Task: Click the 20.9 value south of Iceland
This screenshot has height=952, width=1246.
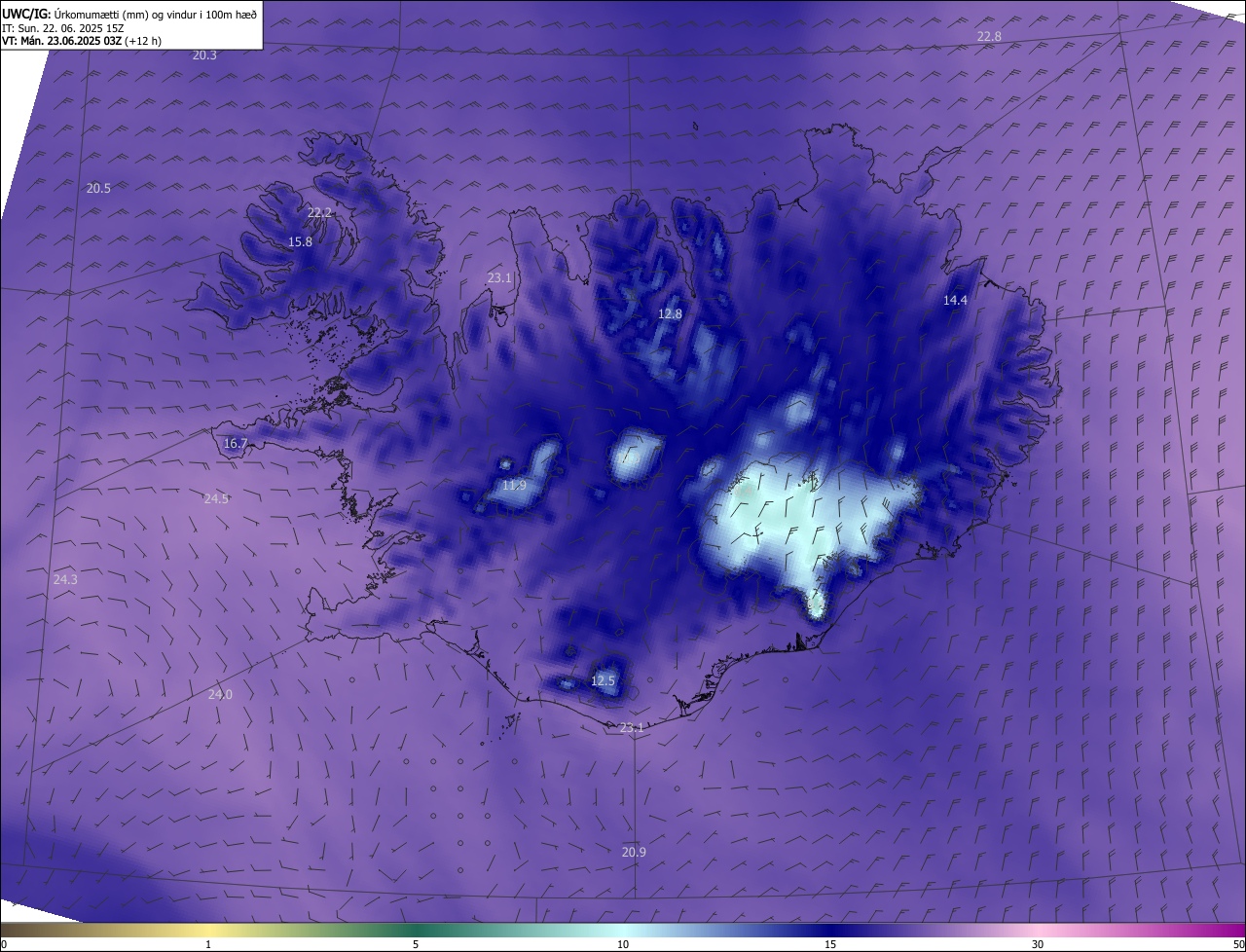Action: point(634,852)
